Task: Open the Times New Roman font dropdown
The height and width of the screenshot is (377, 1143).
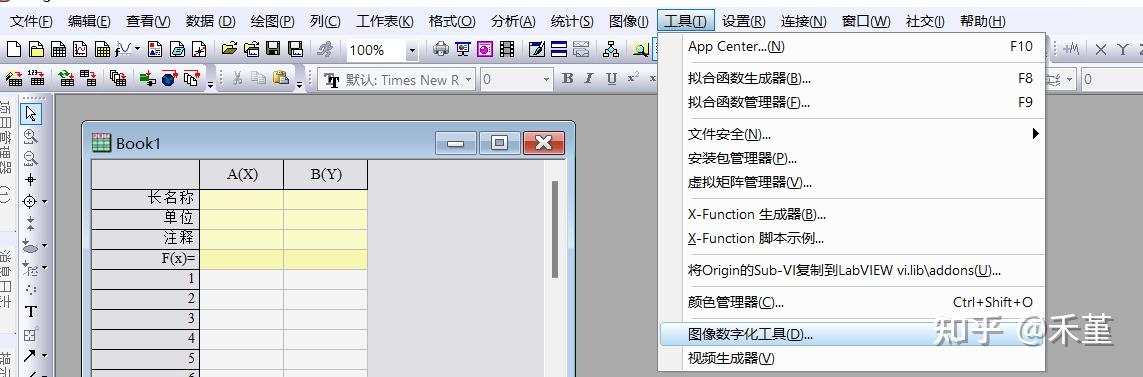Action: (x=468, y=79)
